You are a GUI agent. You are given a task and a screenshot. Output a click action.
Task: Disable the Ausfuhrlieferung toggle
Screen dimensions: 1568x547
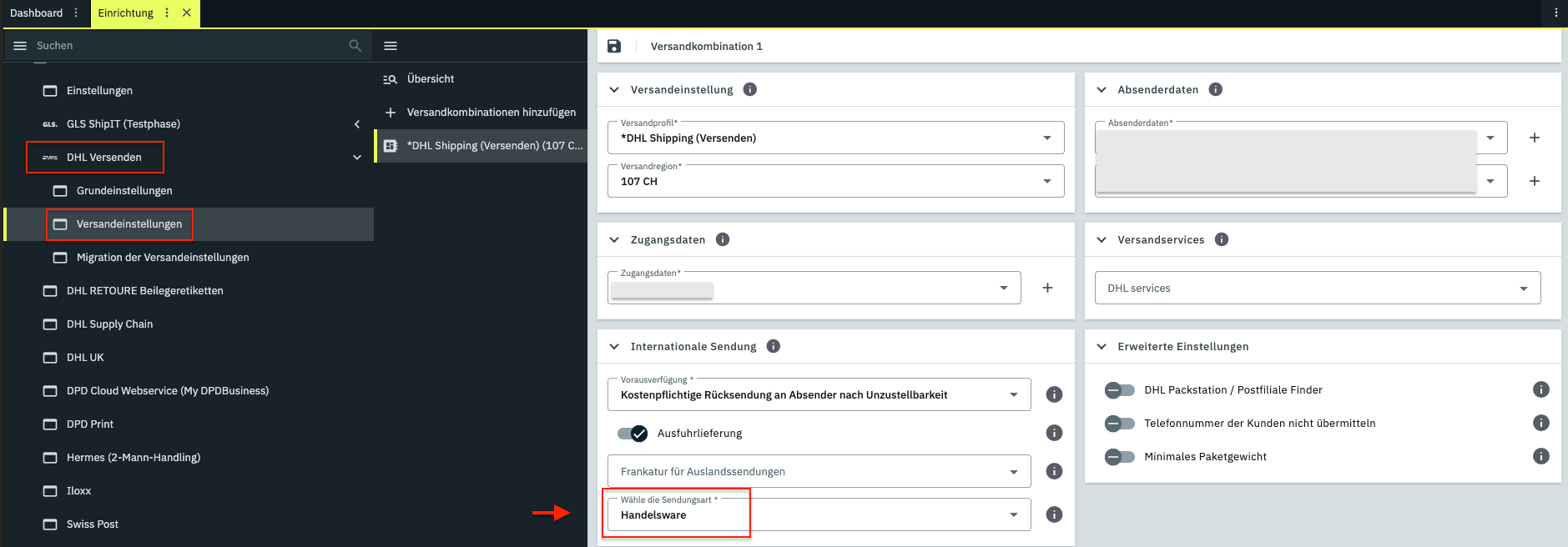[633, 434]
